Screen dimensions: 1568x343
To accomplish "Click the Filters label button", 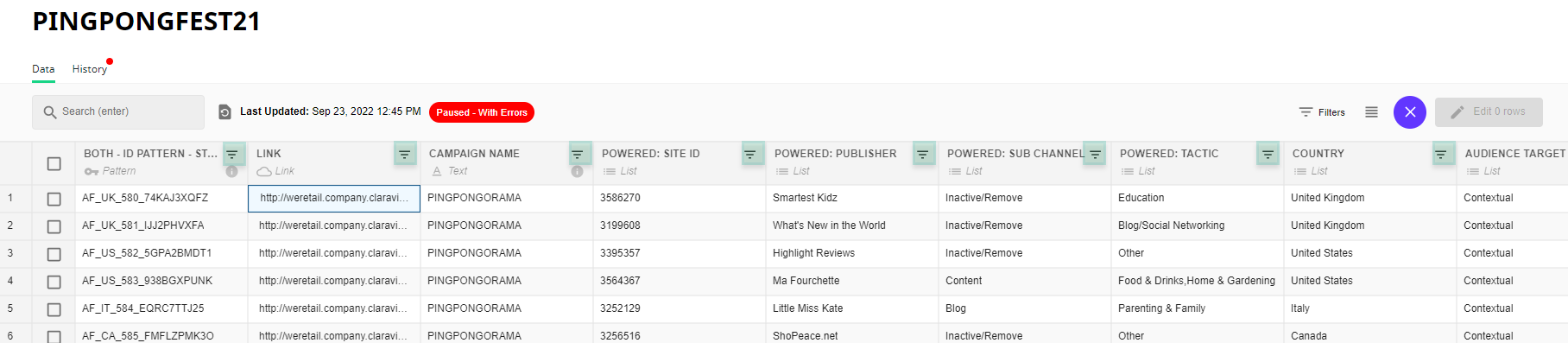I will 1331,112.
